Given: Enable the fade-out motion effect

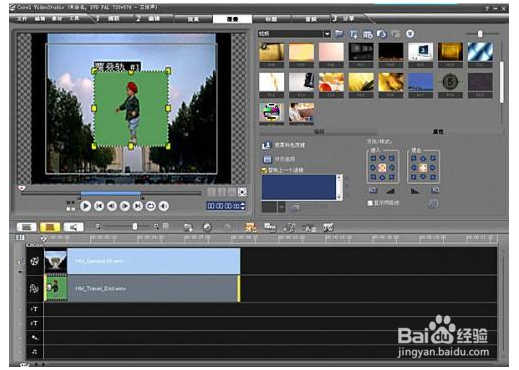Looking at the screenshot, I should point(414,191).
